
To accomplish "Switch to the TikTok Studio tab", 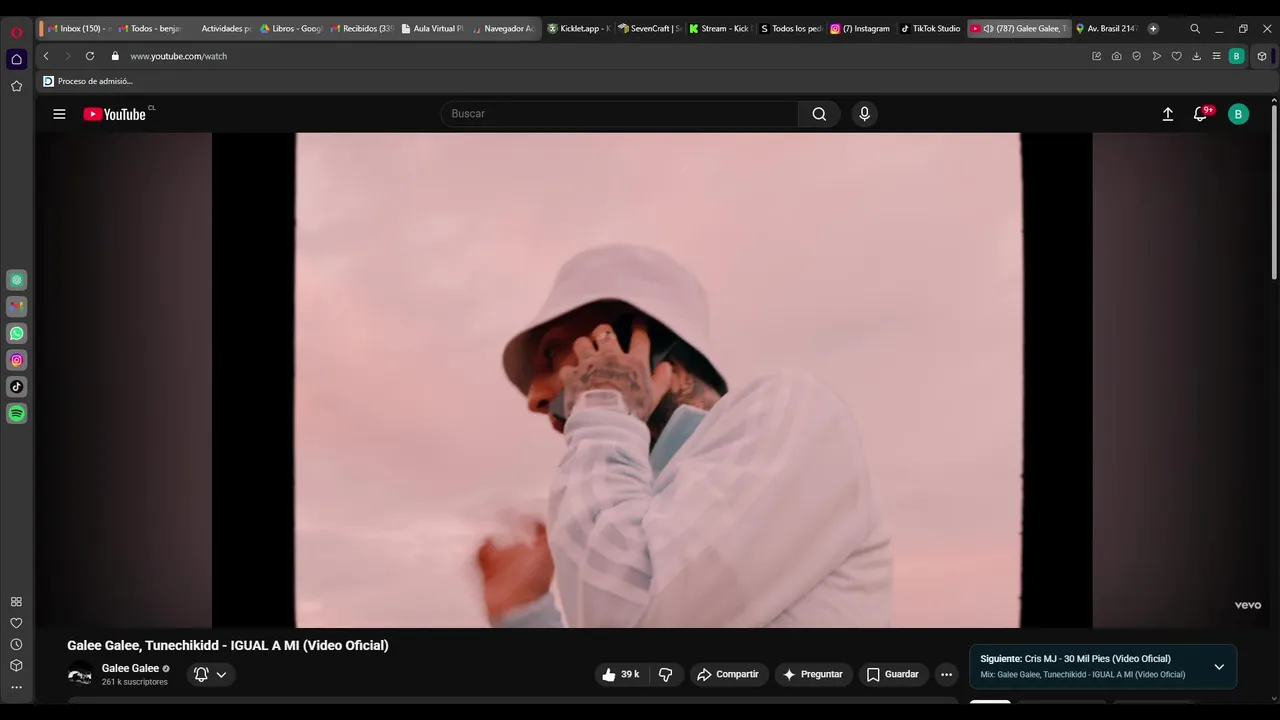I will click(931, 29).
